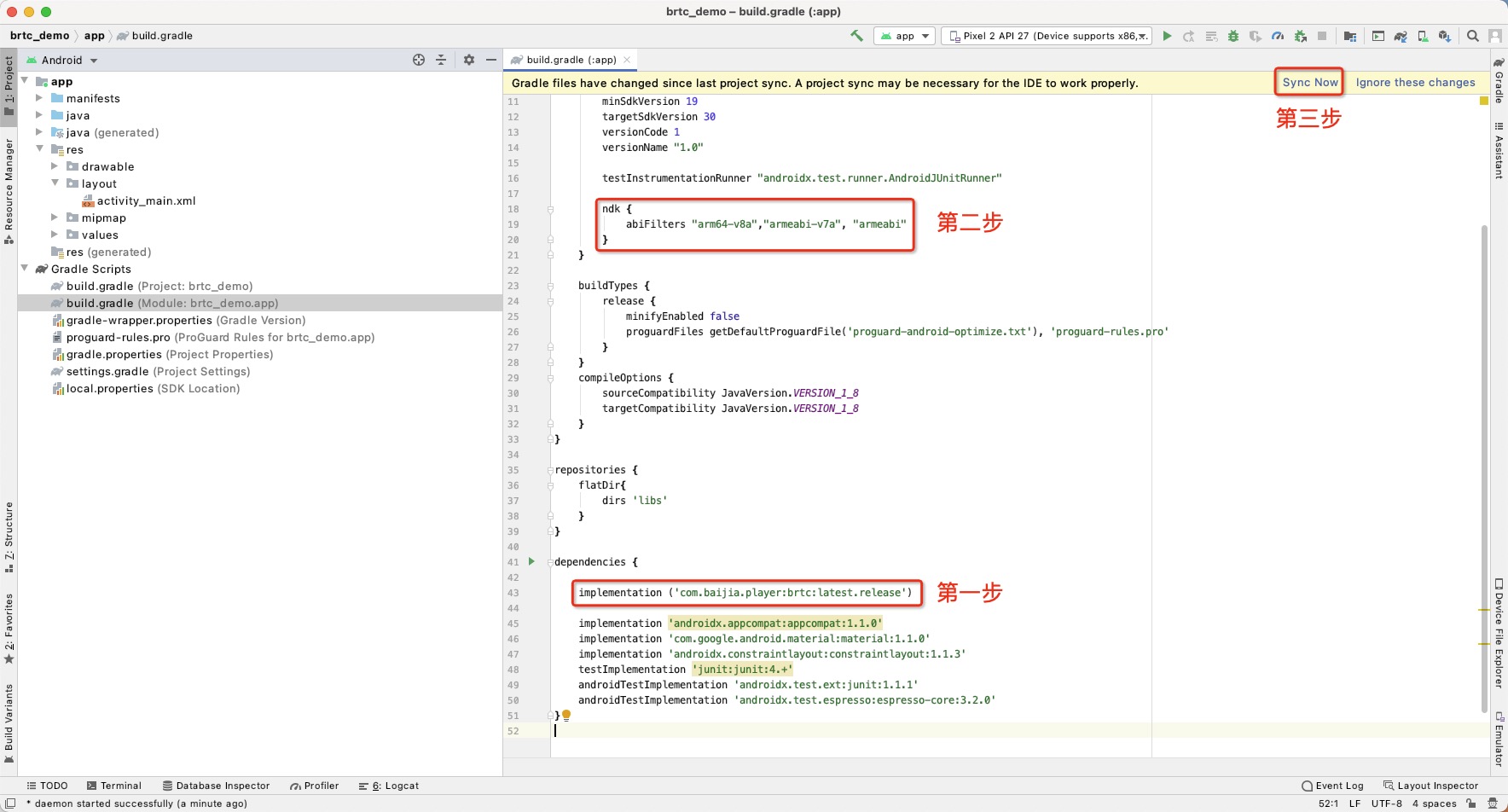Viewport: 1508px width, 812px height.
Task: Open the TODO tool tab
Action: click(47, 786)
